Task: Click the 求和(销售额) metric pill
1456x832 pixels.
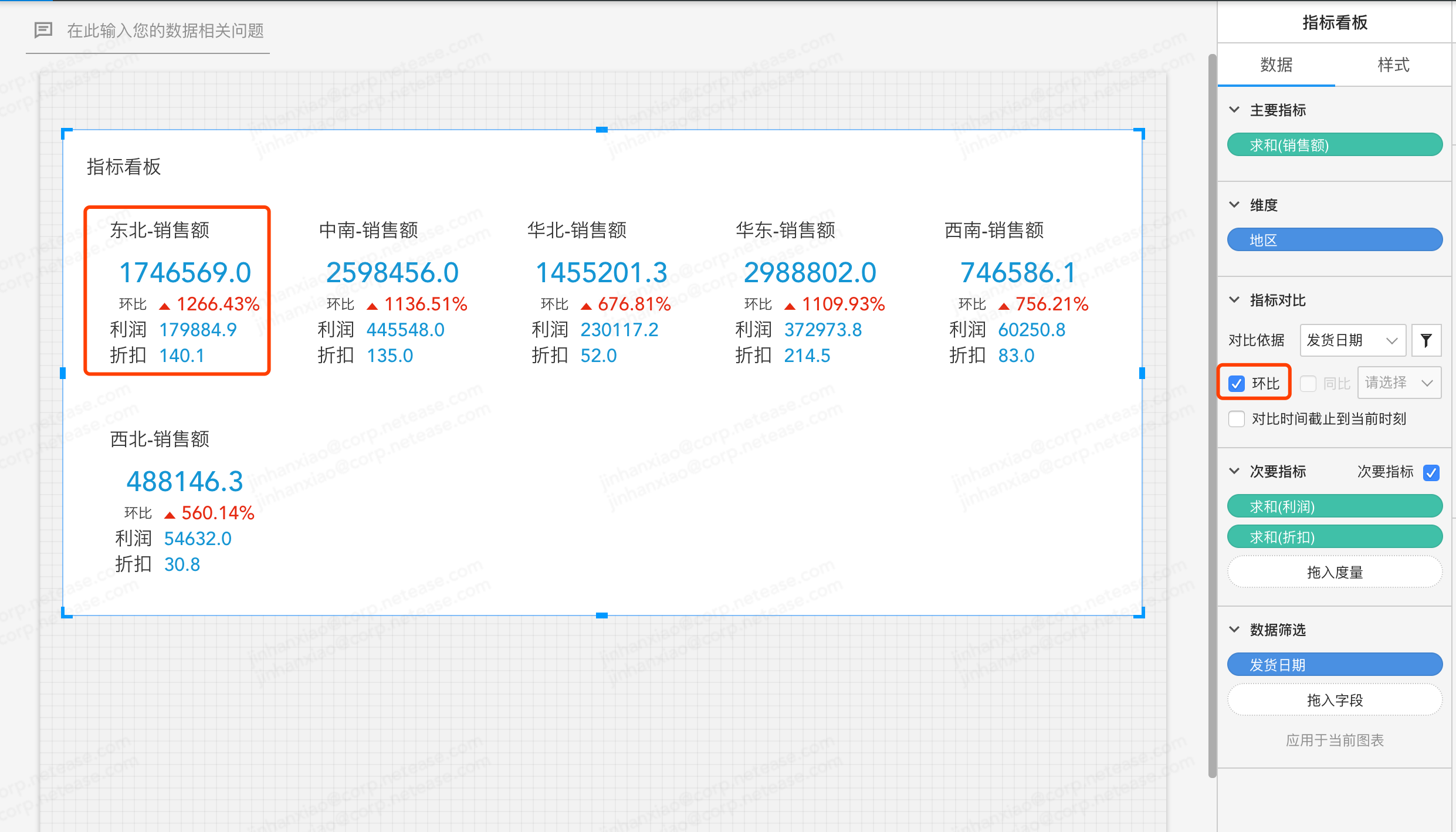Action: pyautogui.click(x=1335, y=145)
